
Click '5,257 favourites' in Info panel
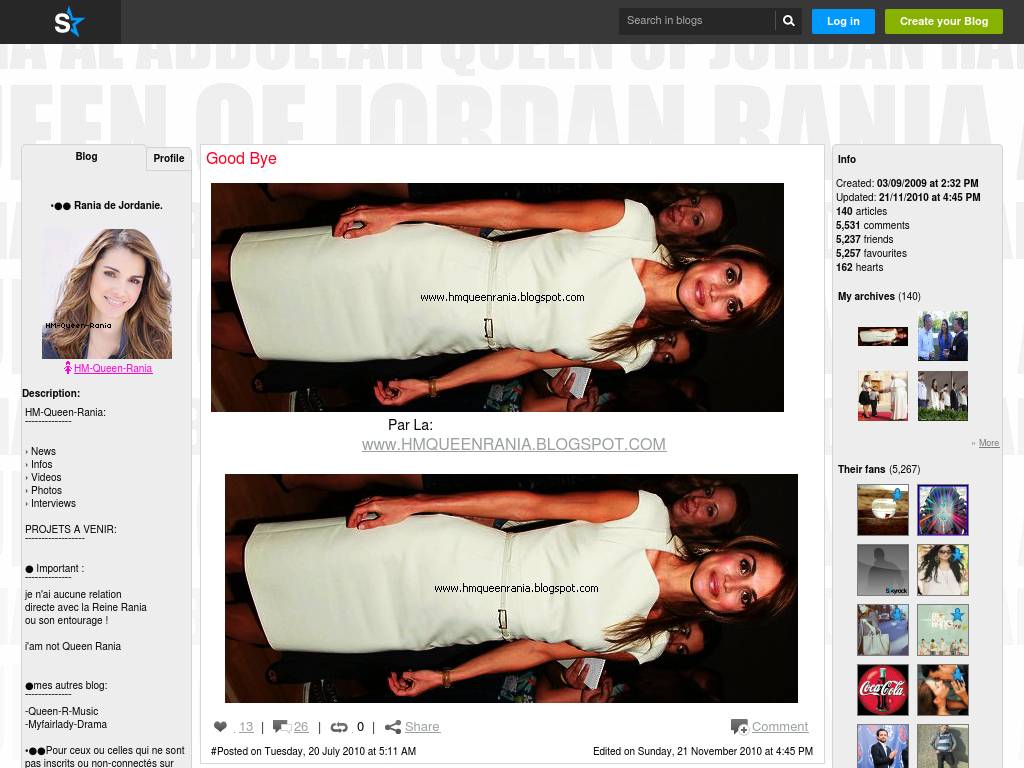pyautogui.click(x=871, y=253)
